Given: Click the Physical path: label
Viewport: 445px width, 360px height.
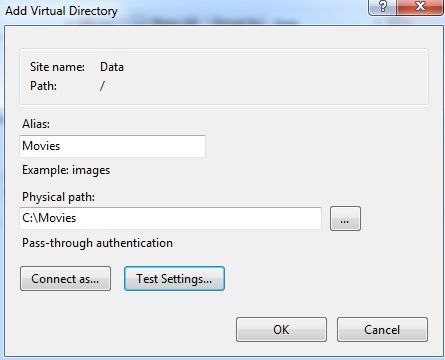Looking at the screenshot, I should [x=58, y=197].
